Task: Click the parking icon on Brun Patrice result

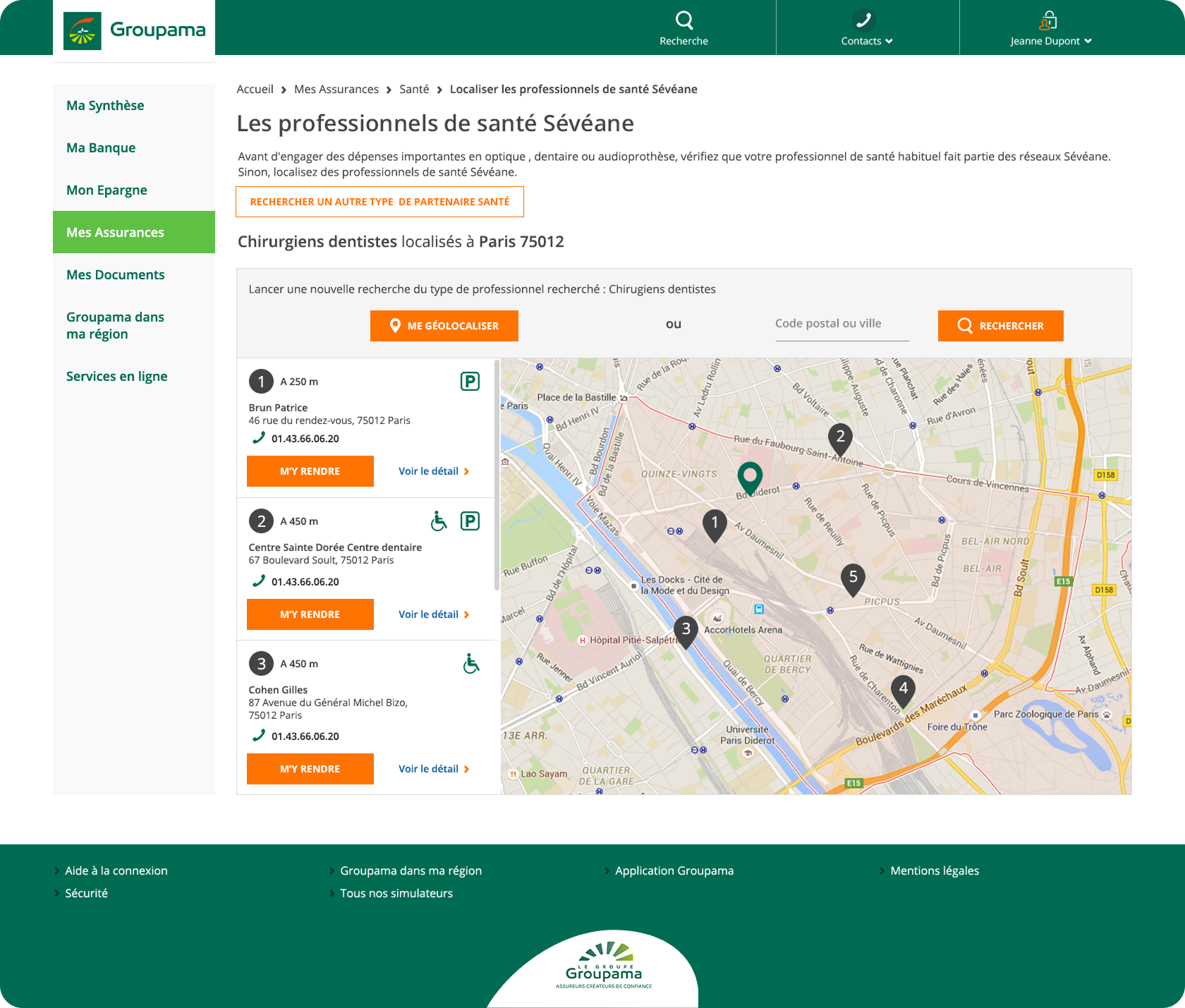Action: 470,381
